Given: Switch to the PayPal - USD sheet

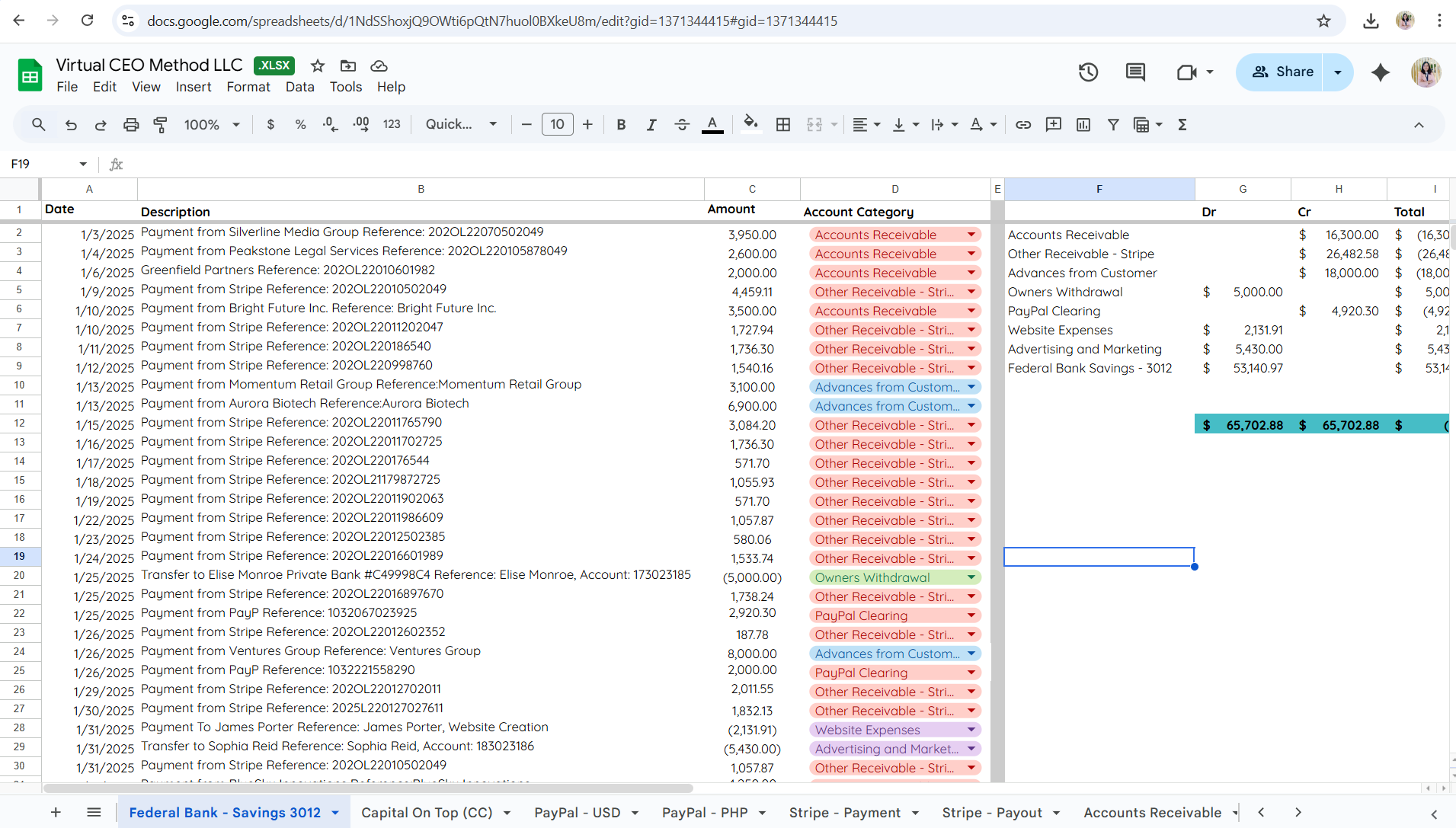Looking at the screenshot, I should [x=578, y=813].
